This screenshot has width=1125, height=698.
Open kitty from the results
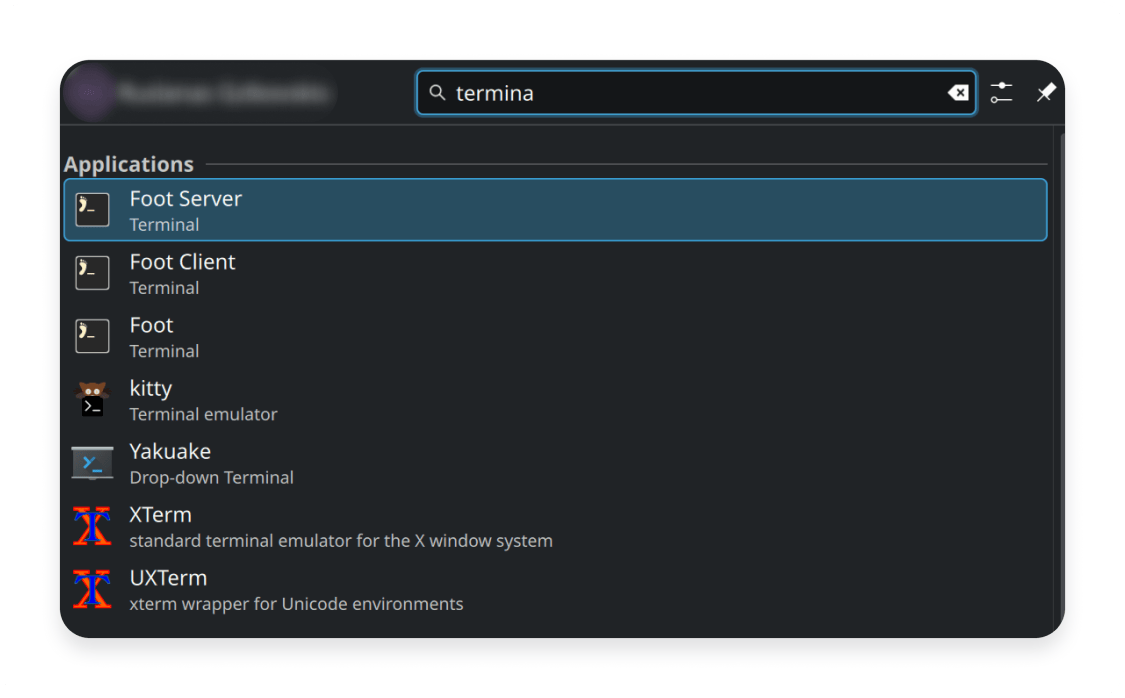555,399
